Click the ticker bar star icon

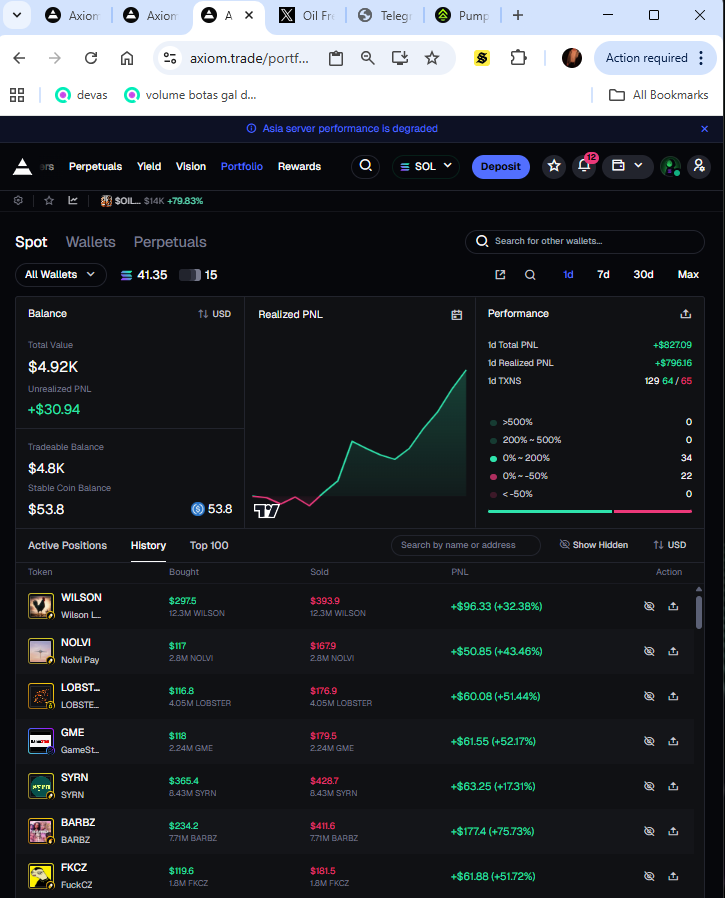point(49,200)
